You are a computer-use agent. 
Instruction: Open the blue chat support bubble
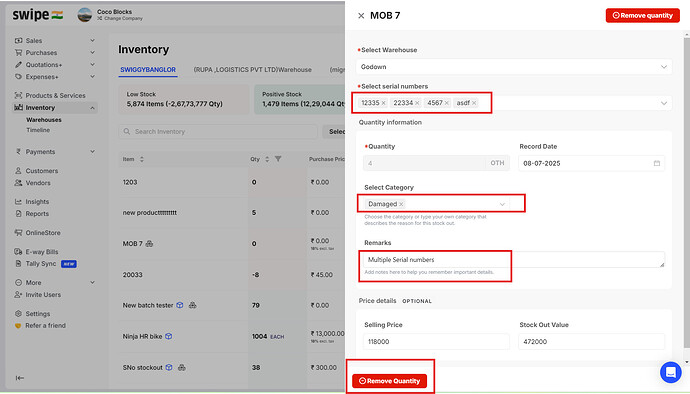point(671,372)
